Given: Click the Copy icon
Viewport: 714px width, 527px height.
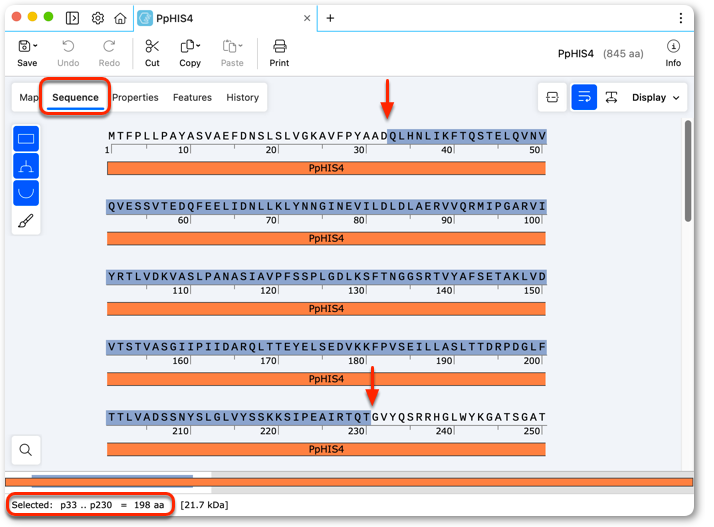Looking at the screenshot, I should point(187,46).
